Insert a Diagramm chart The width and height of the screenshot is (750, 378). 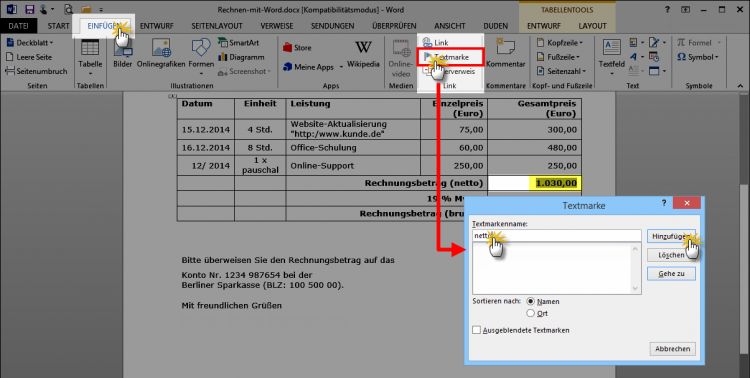pyautogui.click(x=241, y=57)
